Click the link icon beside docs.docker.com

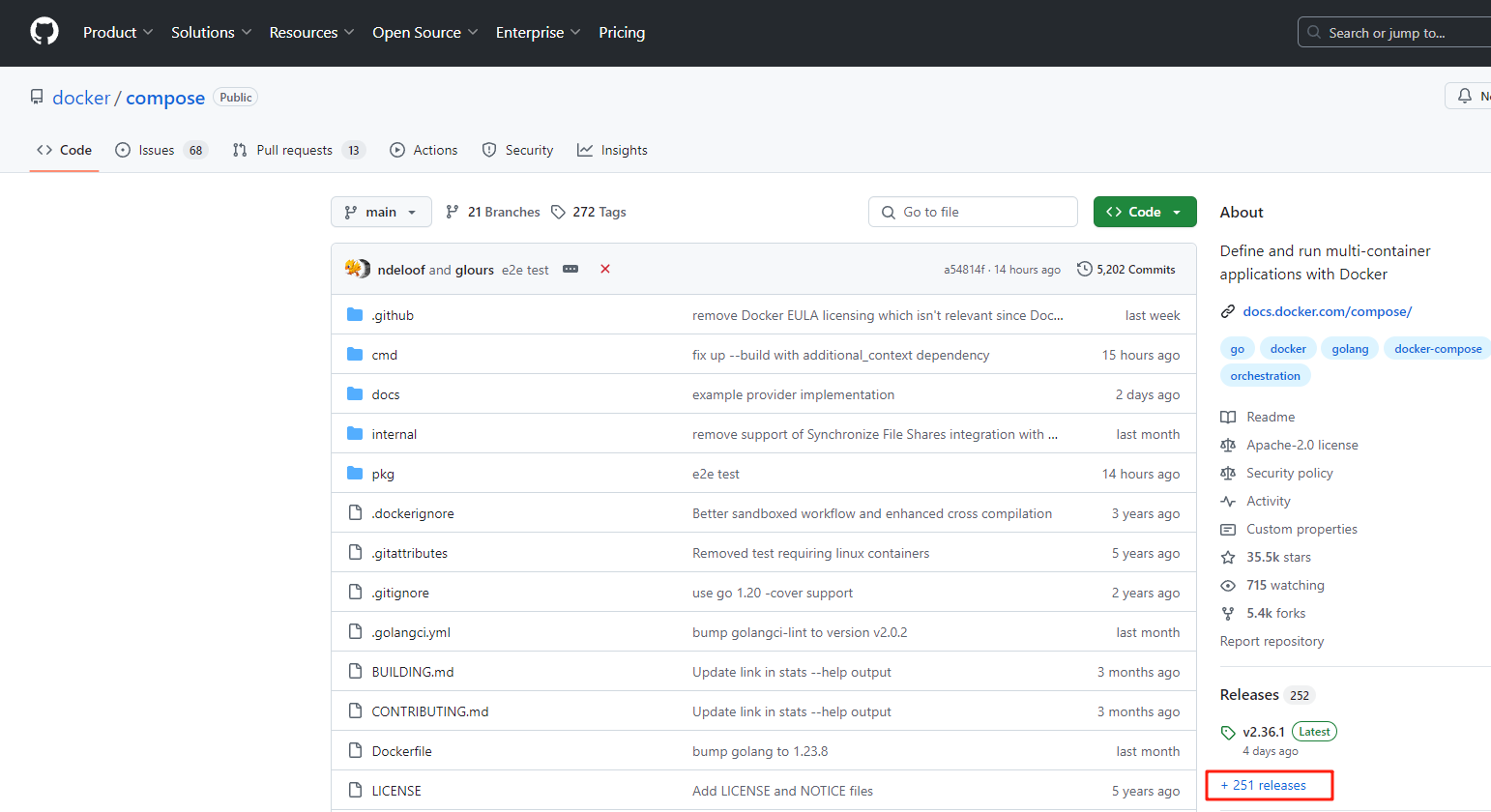pos(1228,311)
